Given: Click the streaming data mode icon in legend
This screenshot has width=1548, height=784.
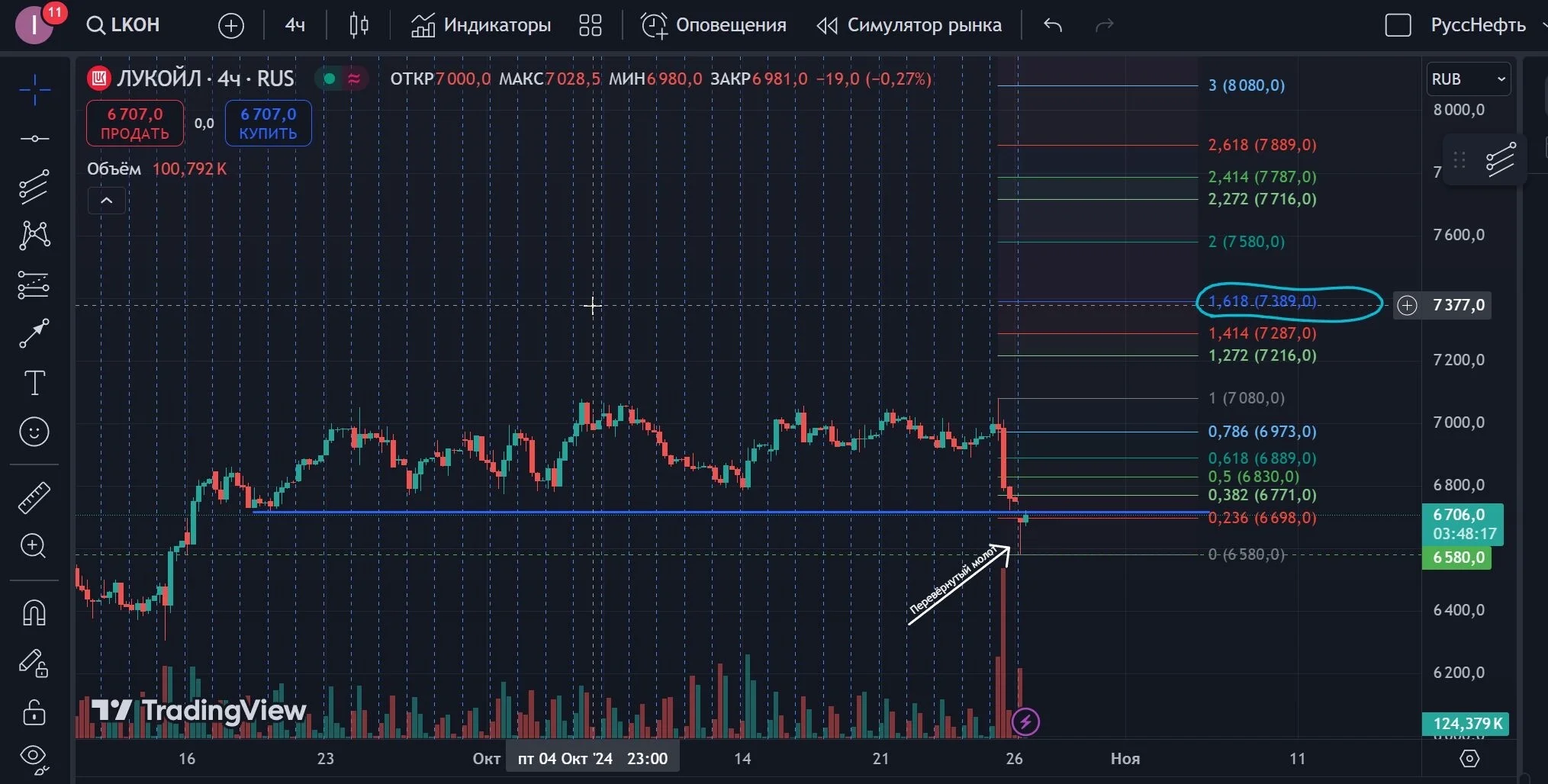Looking at the screenshot, I should (354, 79).
